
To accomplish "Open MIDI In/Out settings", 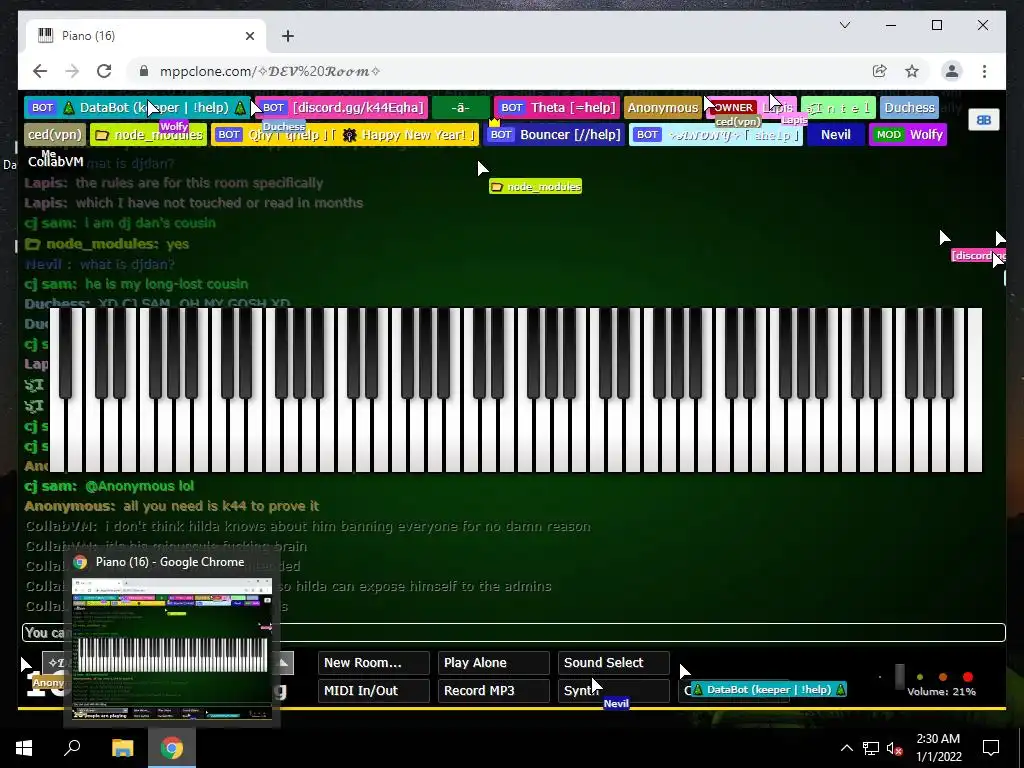I will coord(374,691).
